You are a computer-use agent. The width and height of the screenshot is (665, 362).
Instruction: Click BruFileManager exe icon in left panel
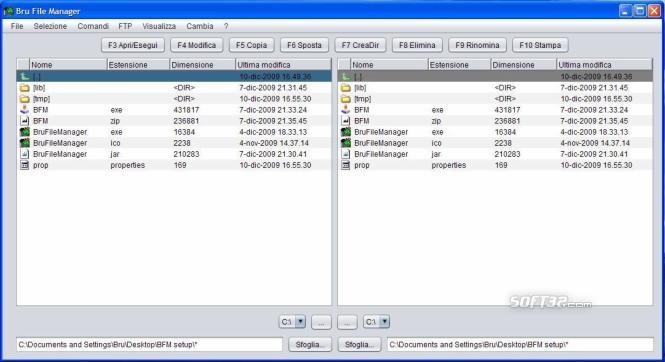coord(25,132)
